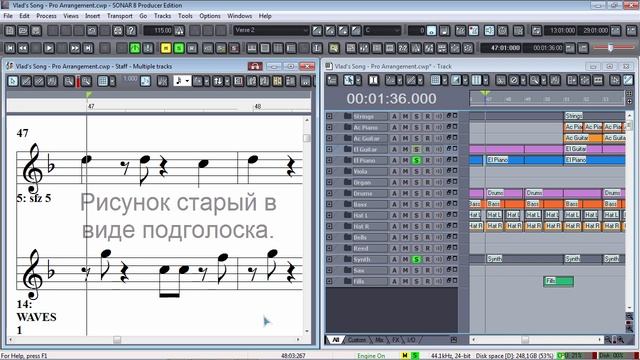Image resolution: width=640 pixels, height=360 pixels.
Task: Switch to the FX tab in Track view
Action: click(396, 340)
